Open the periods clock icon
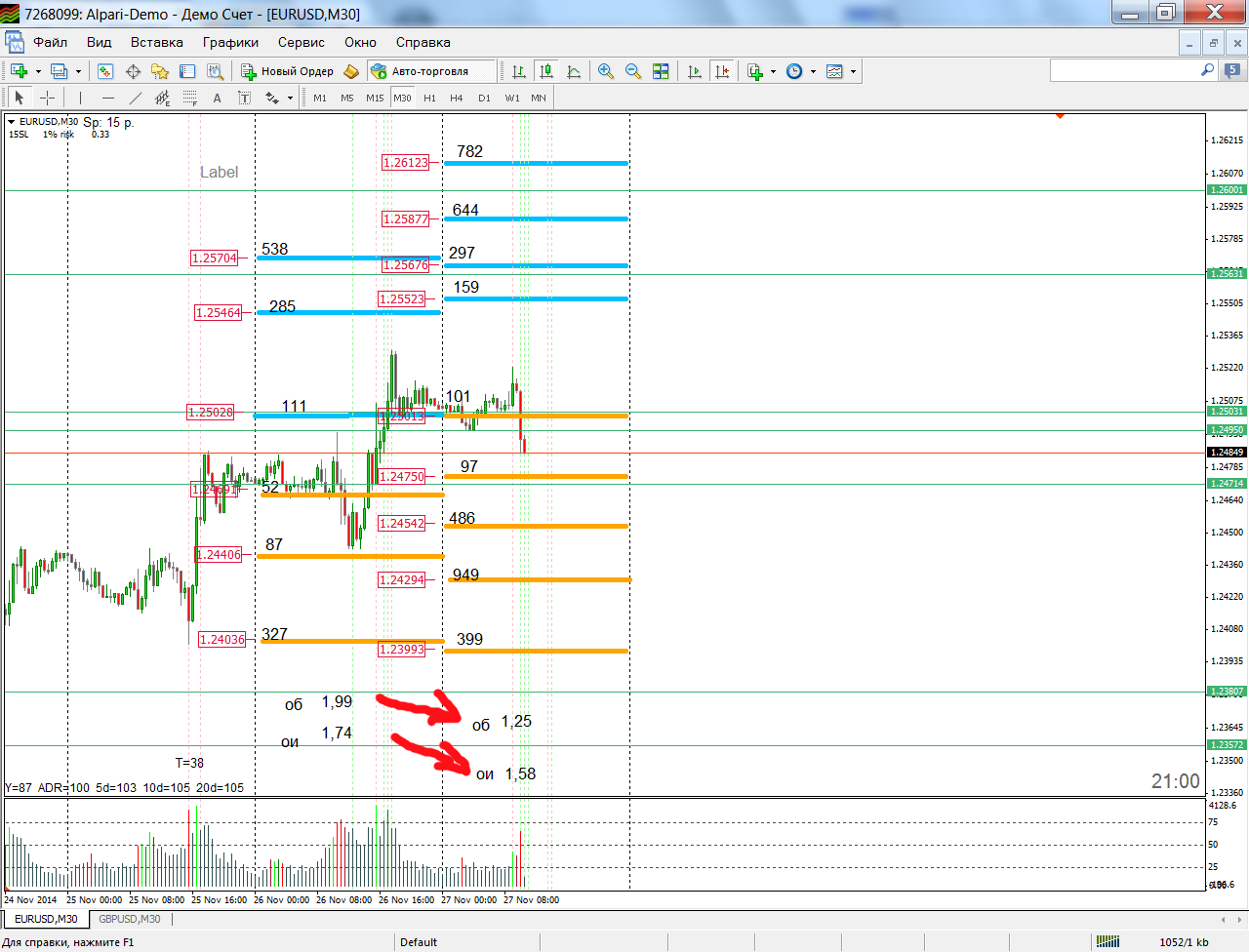 [x=794, y=71]
